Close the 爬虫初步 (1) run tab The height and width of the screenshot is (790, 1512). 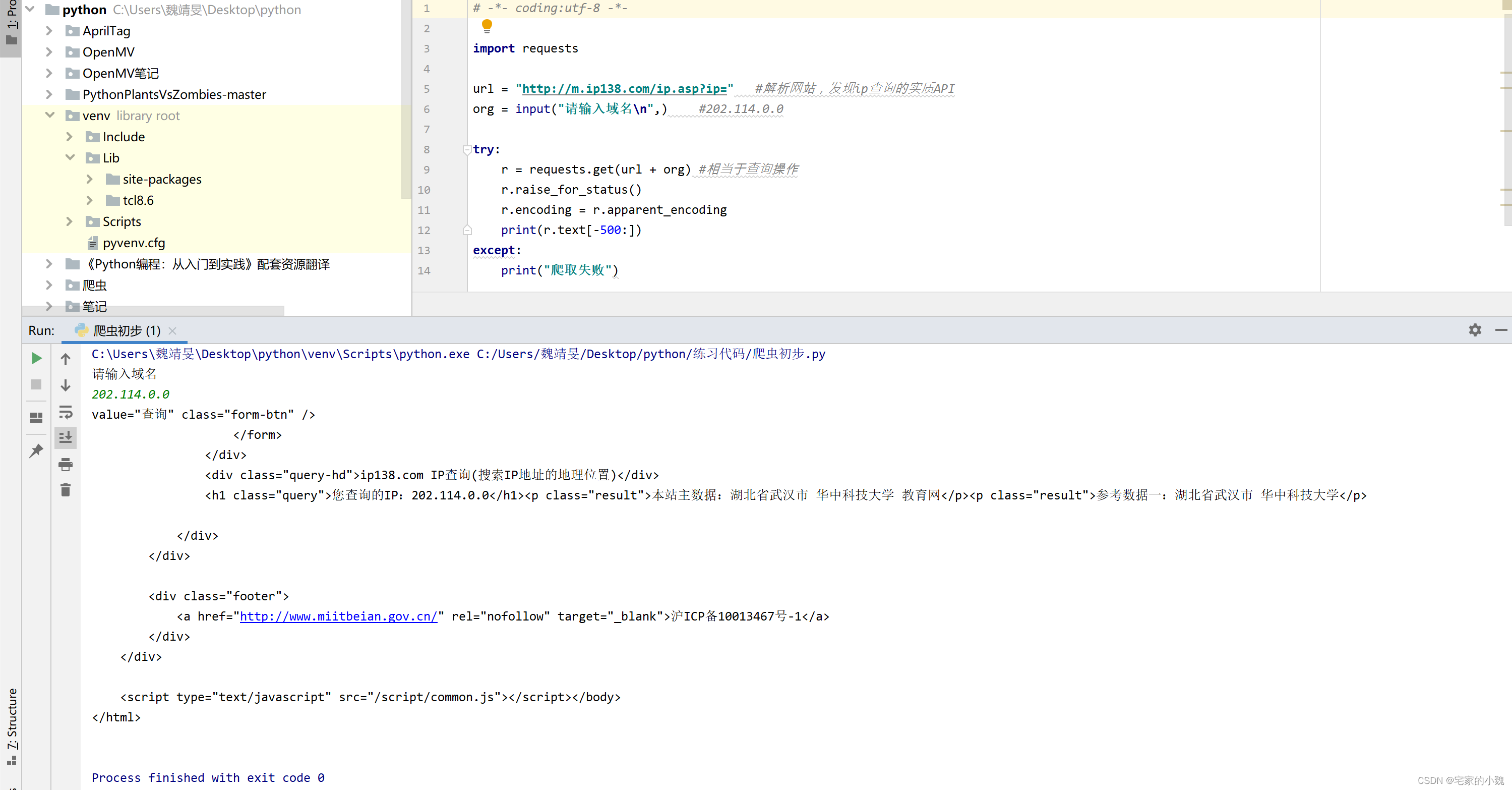point(172,331)
